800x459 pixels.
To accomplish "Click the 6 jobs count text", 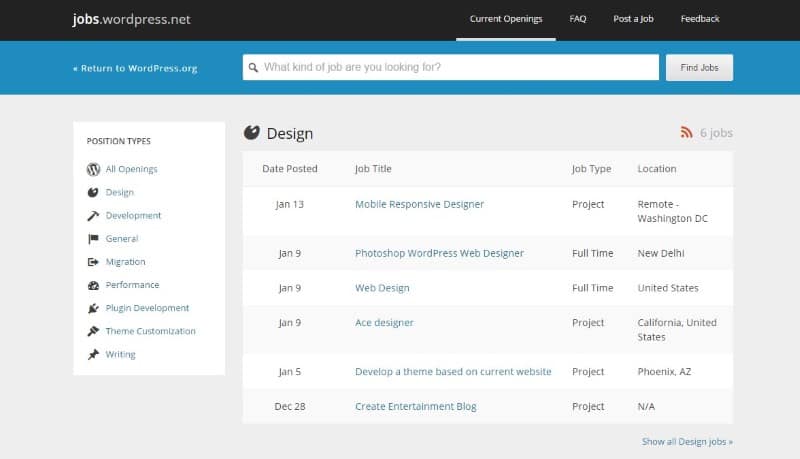I will coord(716,133).
